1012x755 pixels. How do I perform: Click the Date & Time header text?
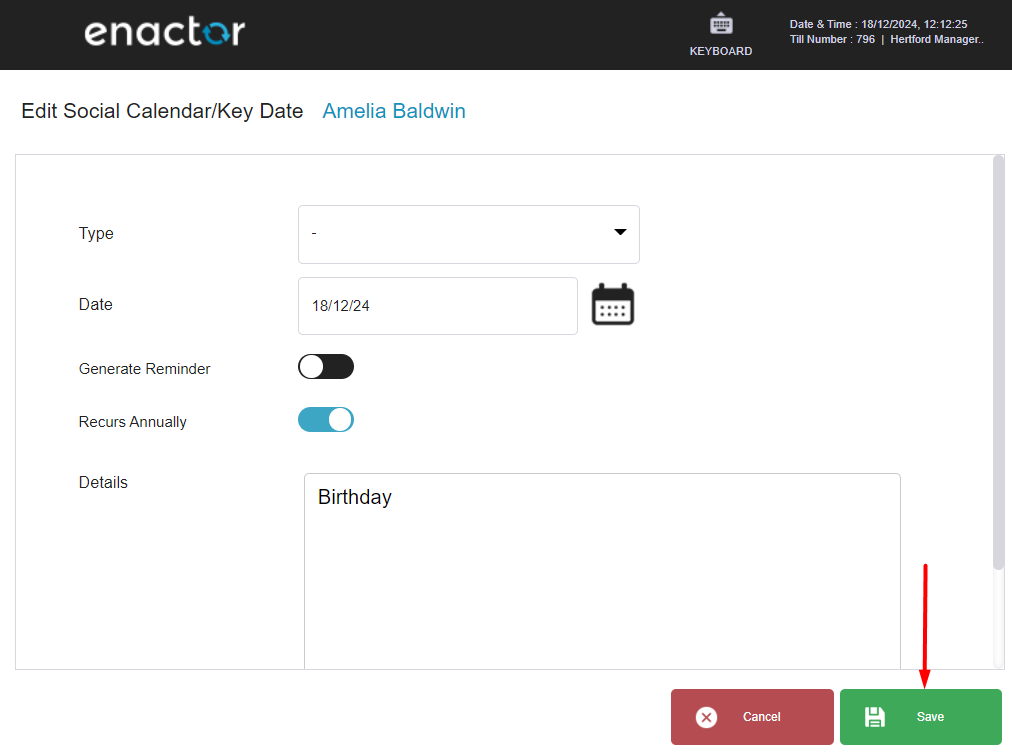tap(878, 24)
